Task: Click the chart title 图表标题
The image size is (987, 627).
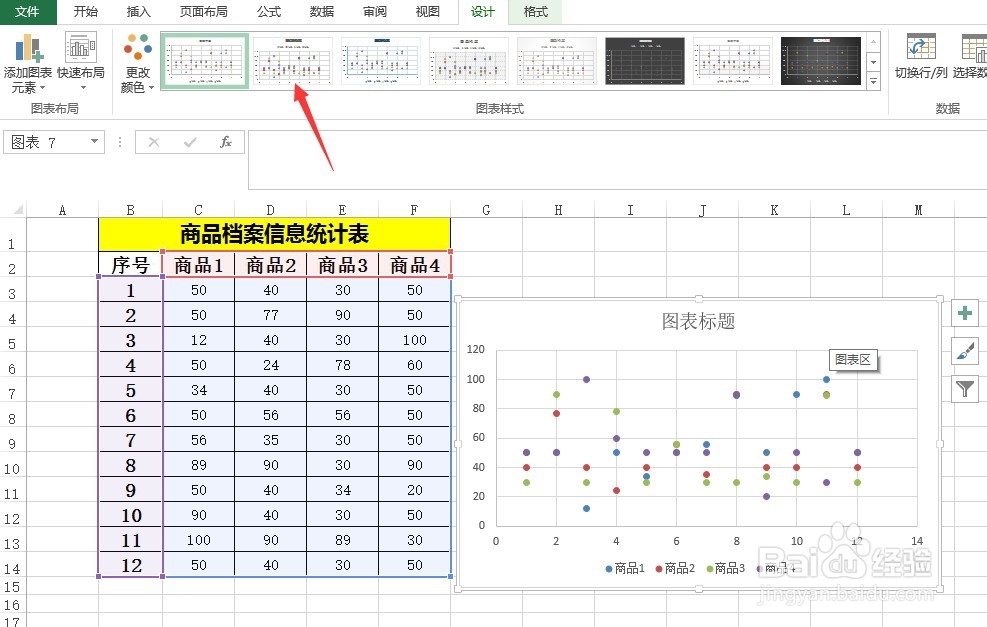Action: (698, 321)
